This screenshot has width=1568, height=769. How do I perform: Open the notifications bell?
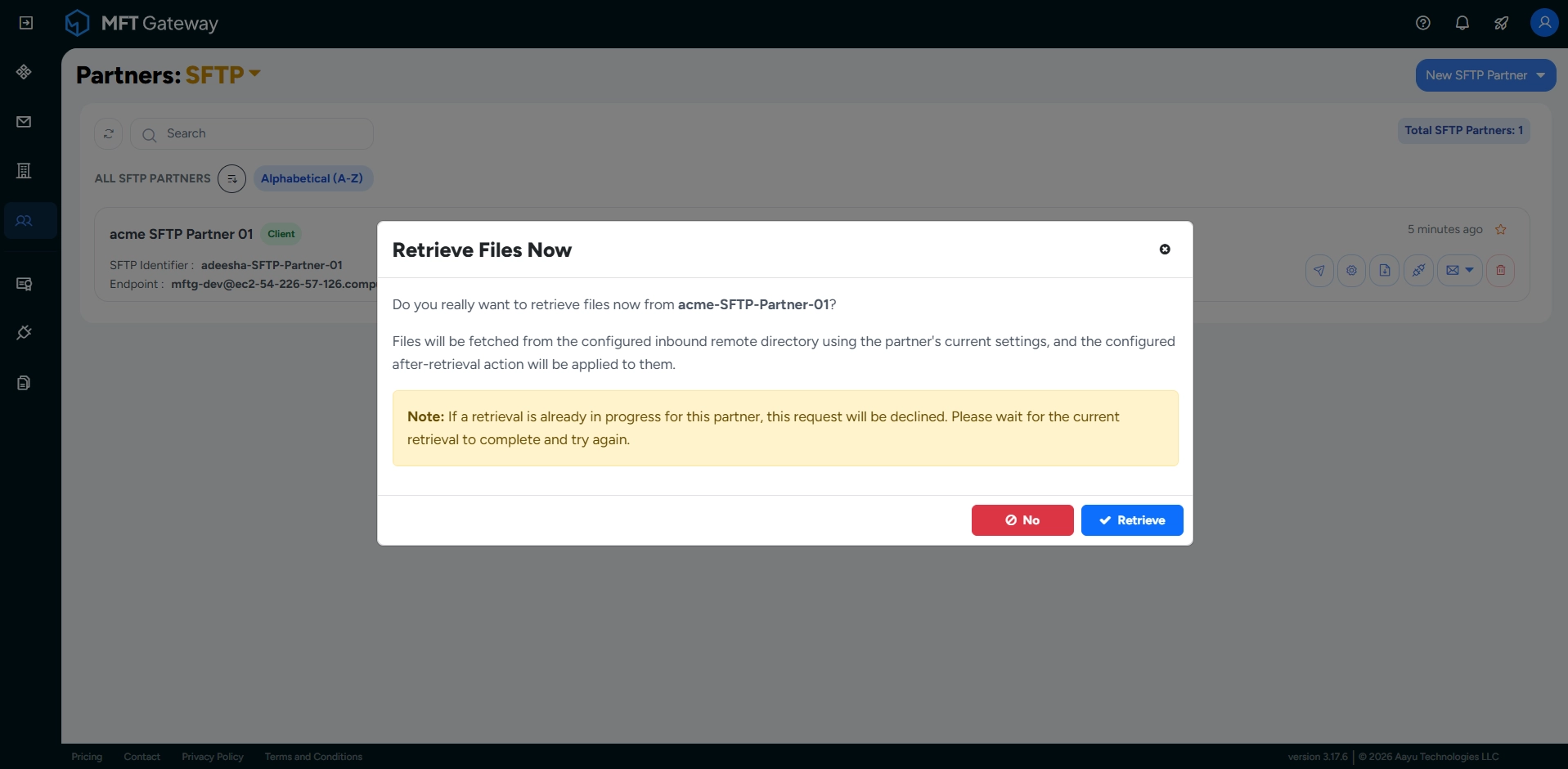1462,23
